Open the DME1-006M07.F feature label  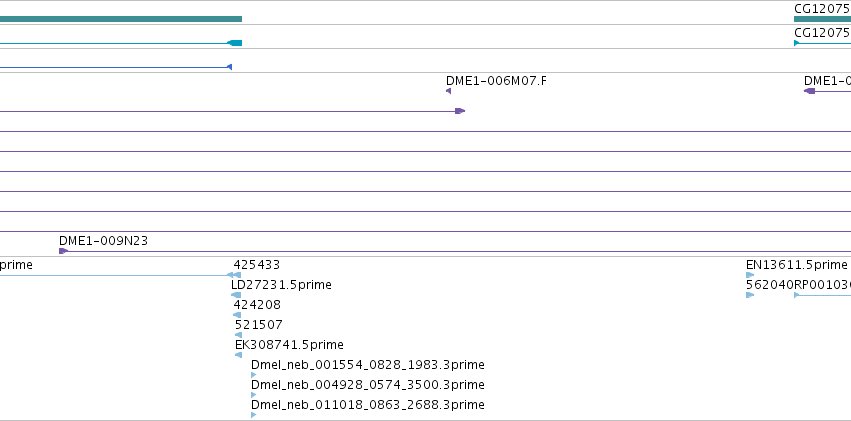tap(496, 81)
